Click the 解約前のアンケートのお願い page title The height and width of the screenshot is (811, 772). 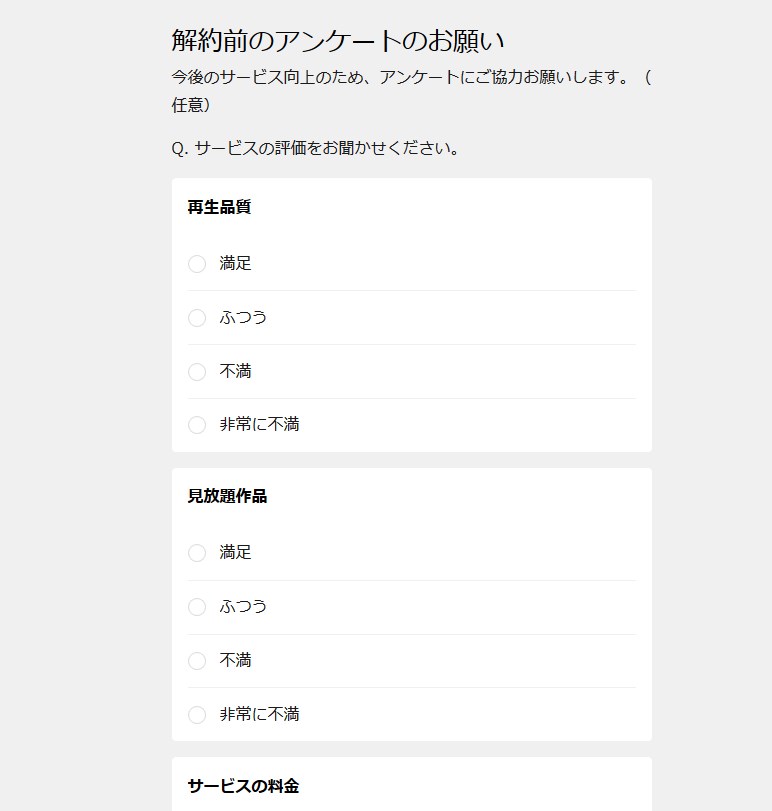(x=338, y=40)
